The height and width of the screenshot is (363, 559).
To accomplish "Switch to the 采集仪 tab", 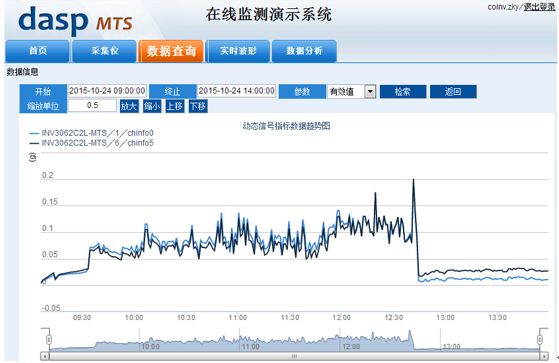I will click(x=104, y=51).
